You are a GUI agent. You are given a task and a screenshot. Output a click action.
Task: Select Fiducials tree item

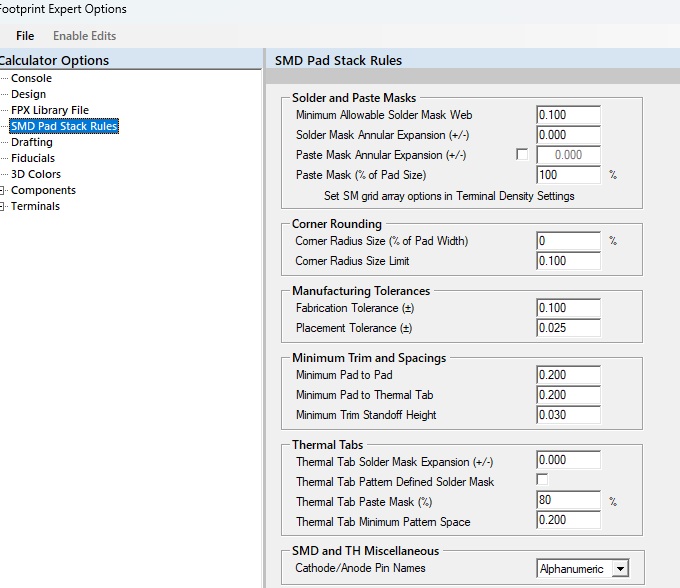(33, 158)
